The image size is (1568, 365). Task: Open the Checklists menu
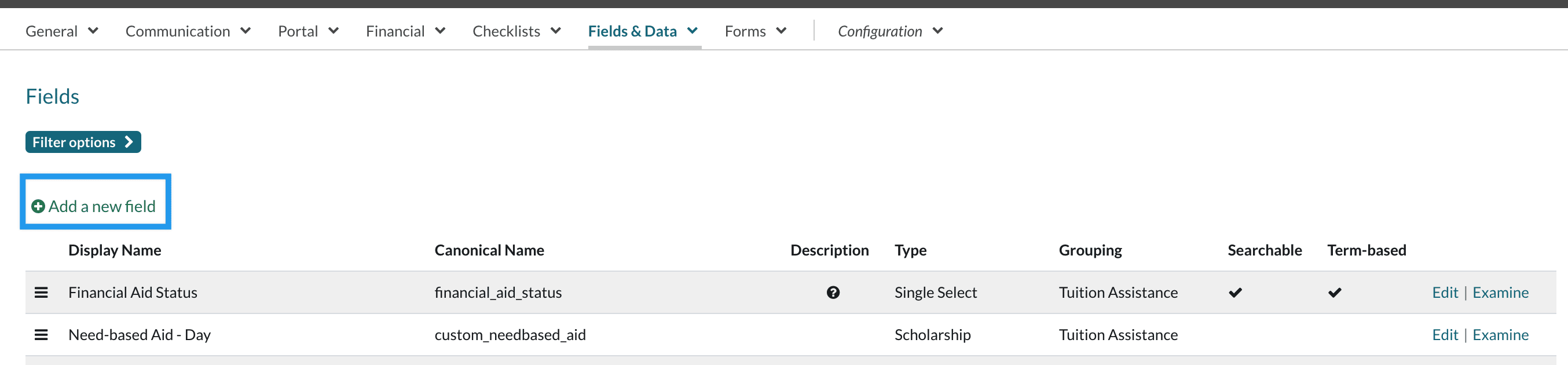click(516, 31)
